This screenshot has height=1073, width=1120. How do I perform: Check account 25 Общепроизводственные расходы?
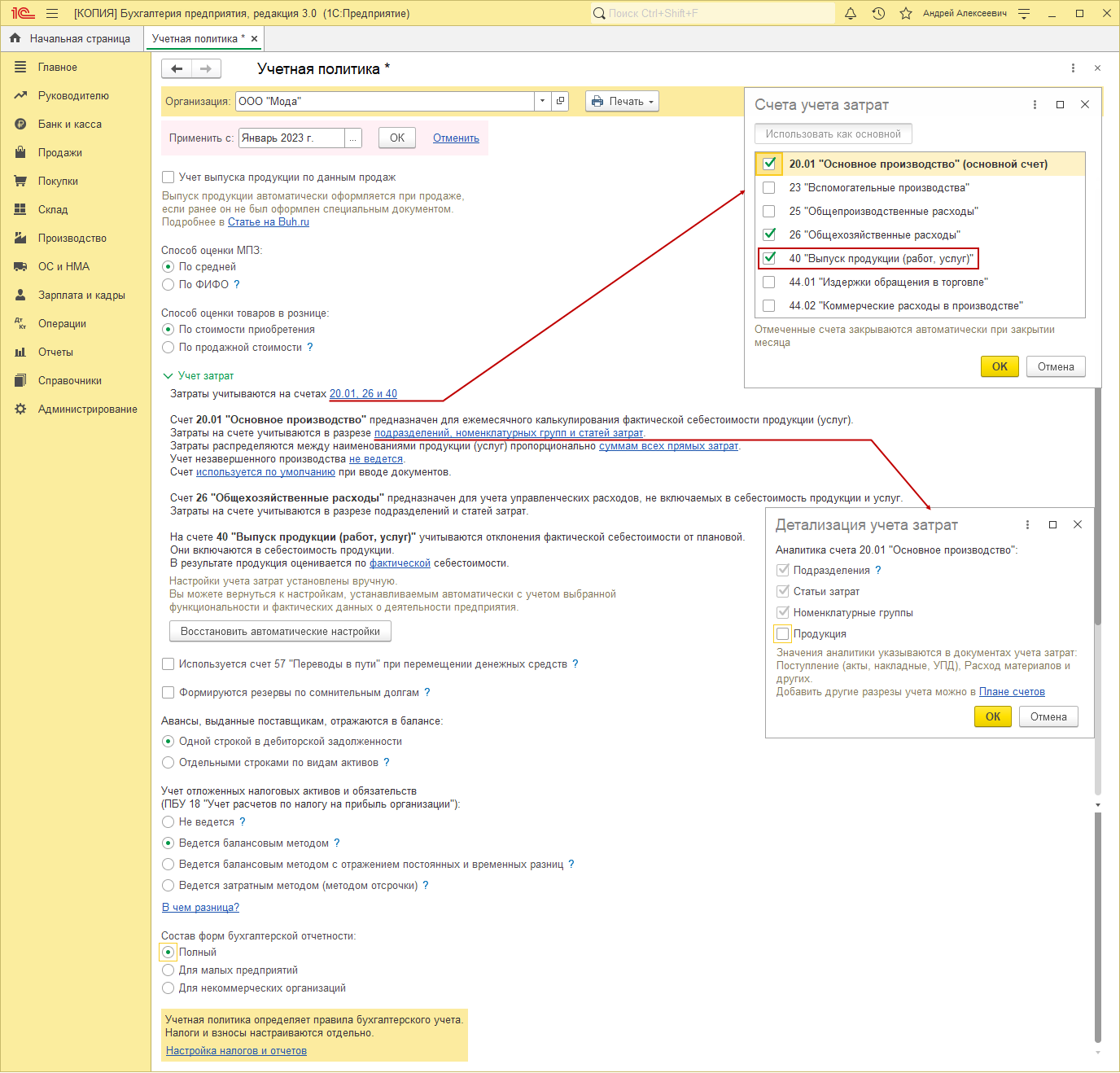pos(768,211)
